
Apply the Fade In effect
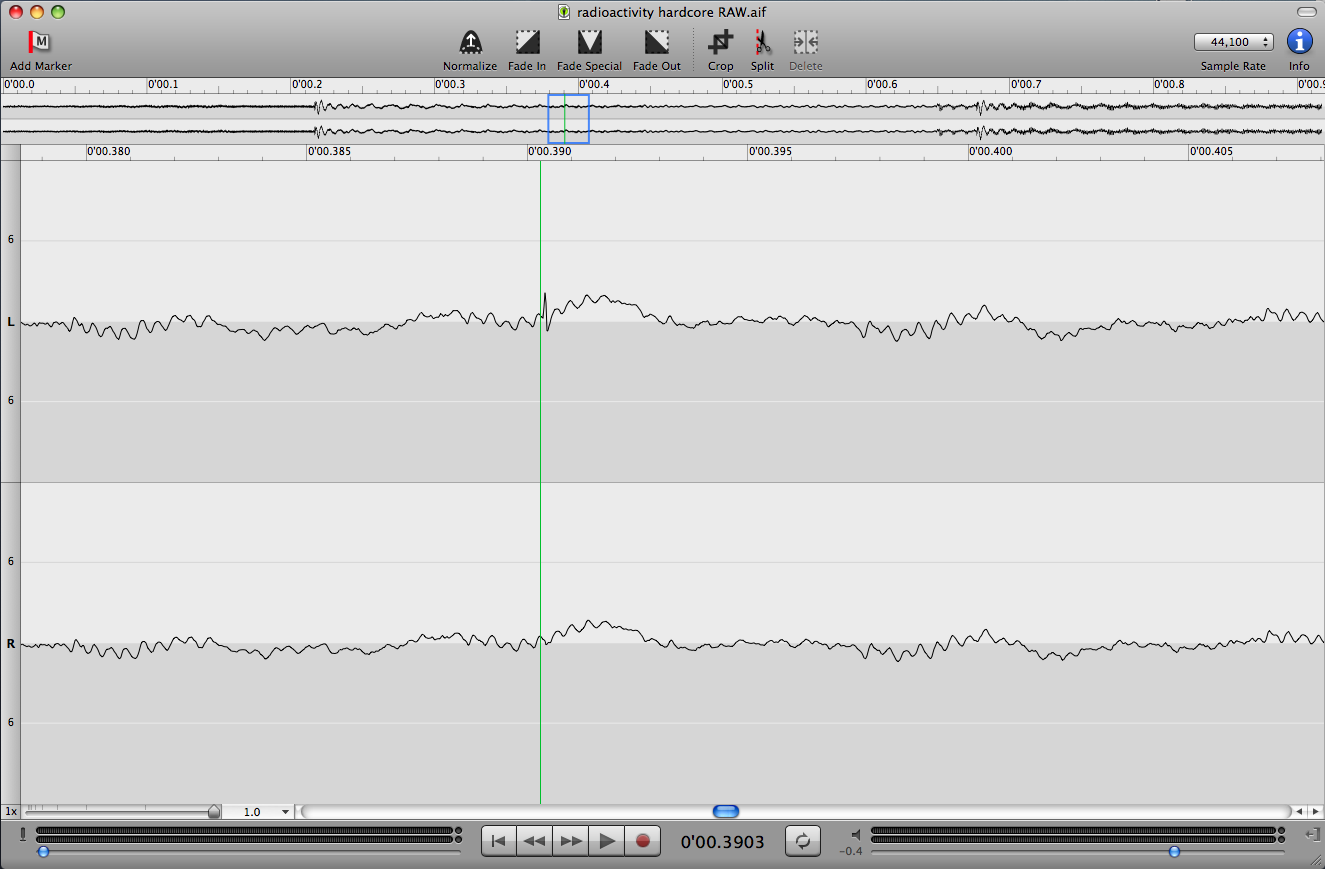(x=527, y=42)
